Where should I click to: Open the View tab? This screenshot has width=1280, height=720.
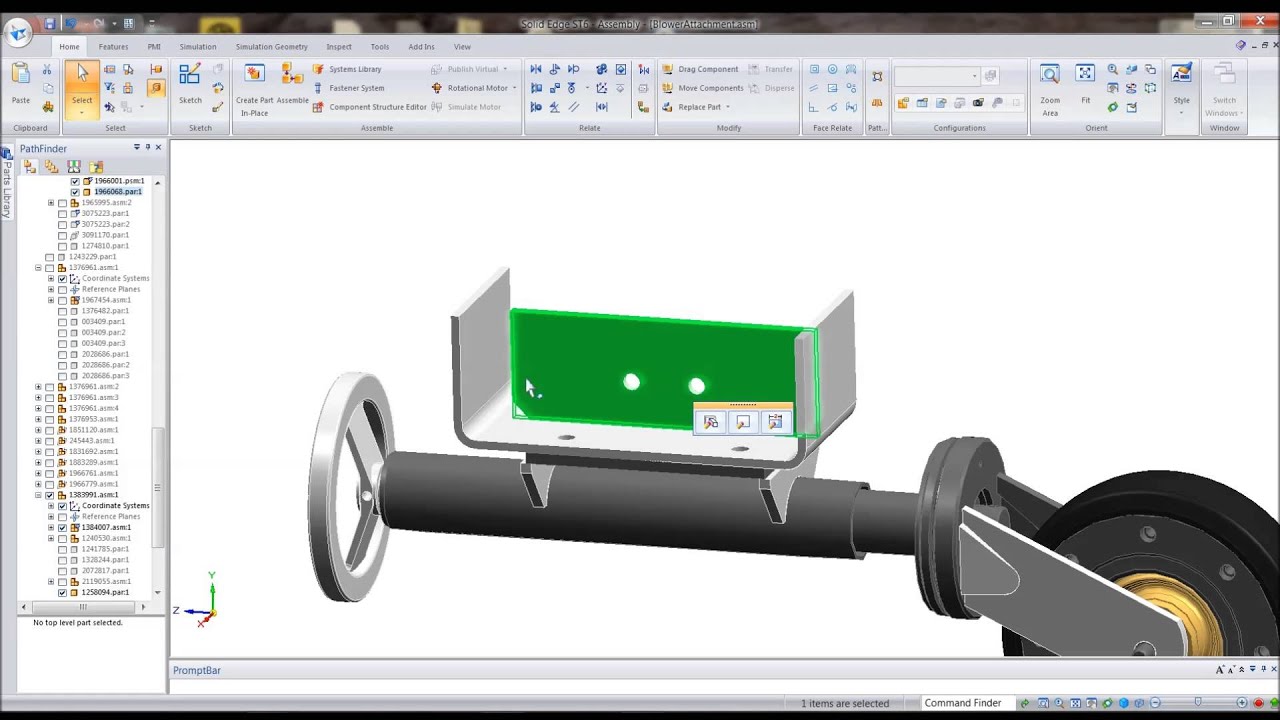pos(462,46)
